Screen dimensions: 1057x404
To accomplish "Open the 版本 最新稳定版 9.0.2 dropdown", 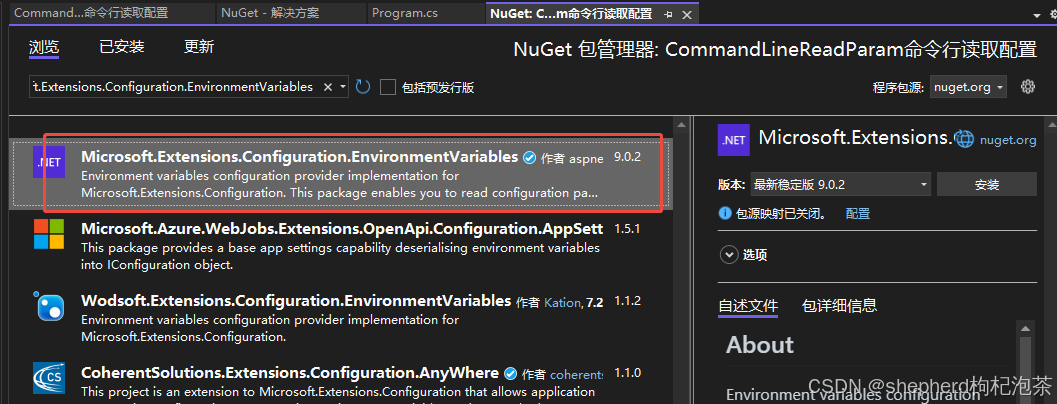I will 841,184.
